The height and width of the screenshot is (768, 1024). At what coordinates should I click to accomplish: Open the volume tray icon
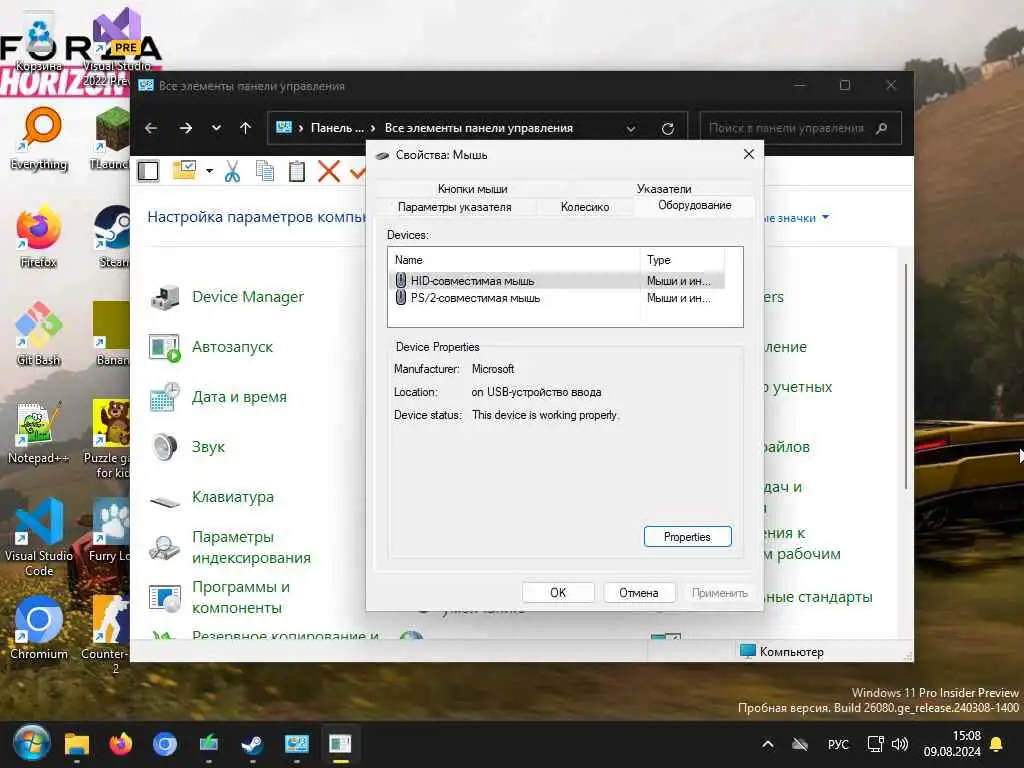click(x=900, y=744)
